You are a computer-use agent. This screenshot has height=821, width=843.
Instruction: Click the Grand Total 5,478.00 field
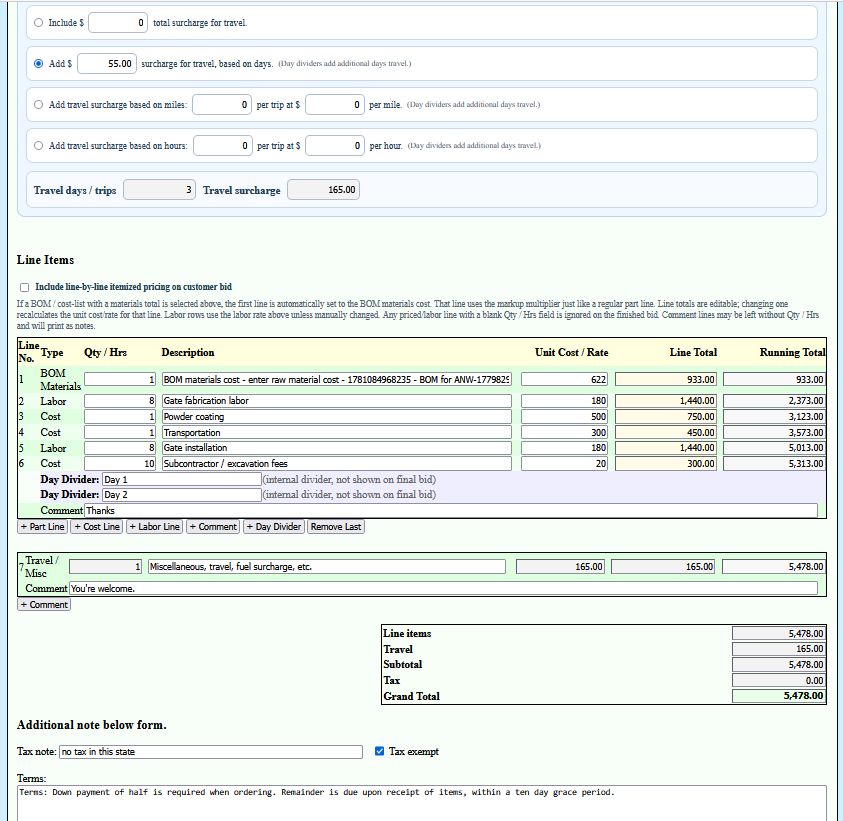[778, 696]
